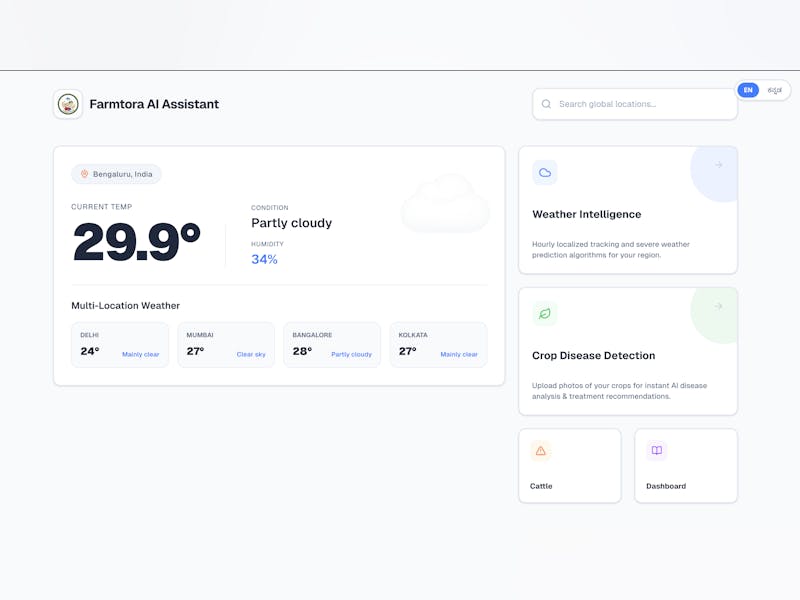Switch language to Kannada
Image resolution: width=800 pixels, height=600 pixels.
[x=774, y=90]
